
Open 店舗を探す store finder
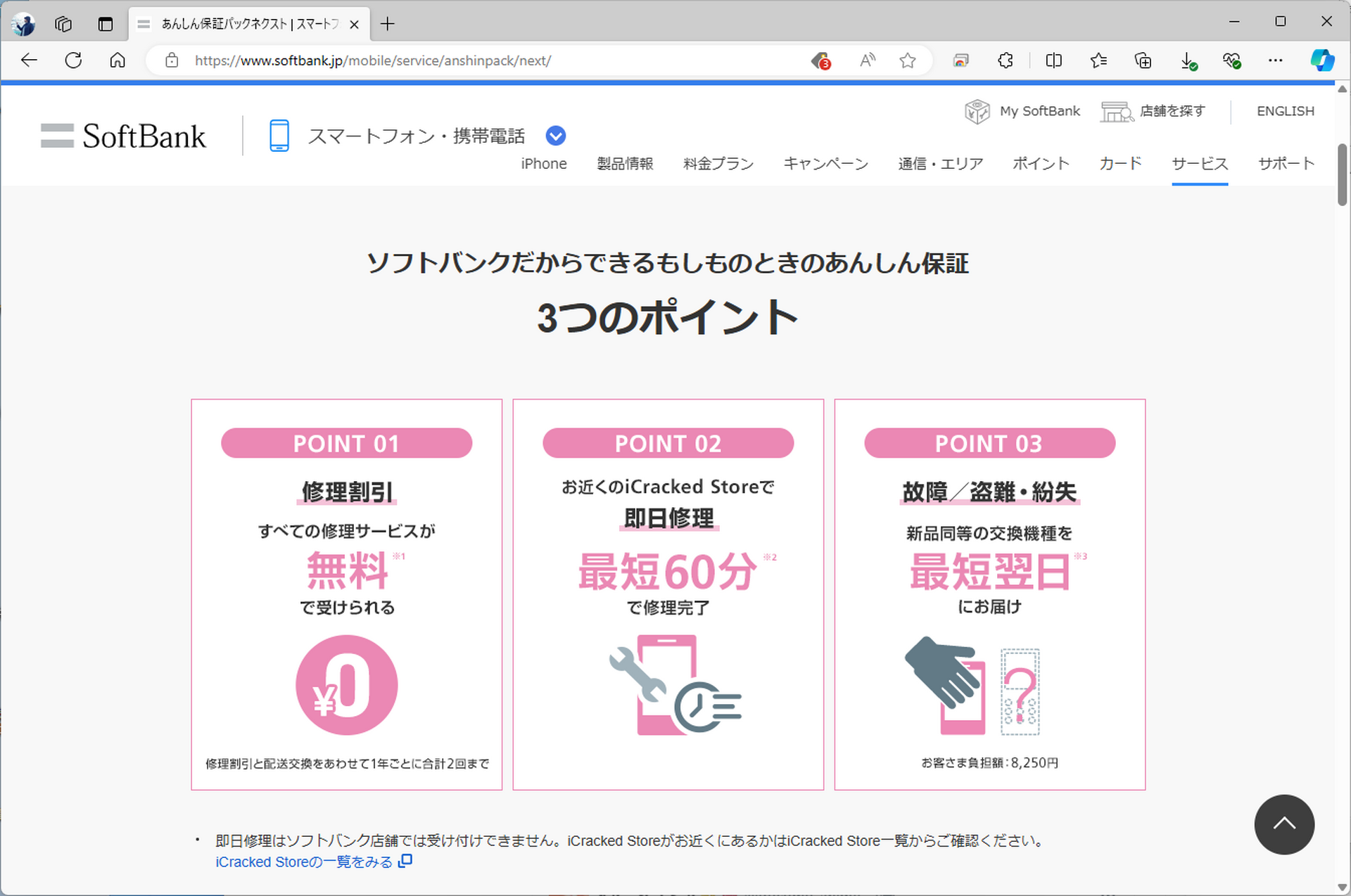click(1153, 111)
